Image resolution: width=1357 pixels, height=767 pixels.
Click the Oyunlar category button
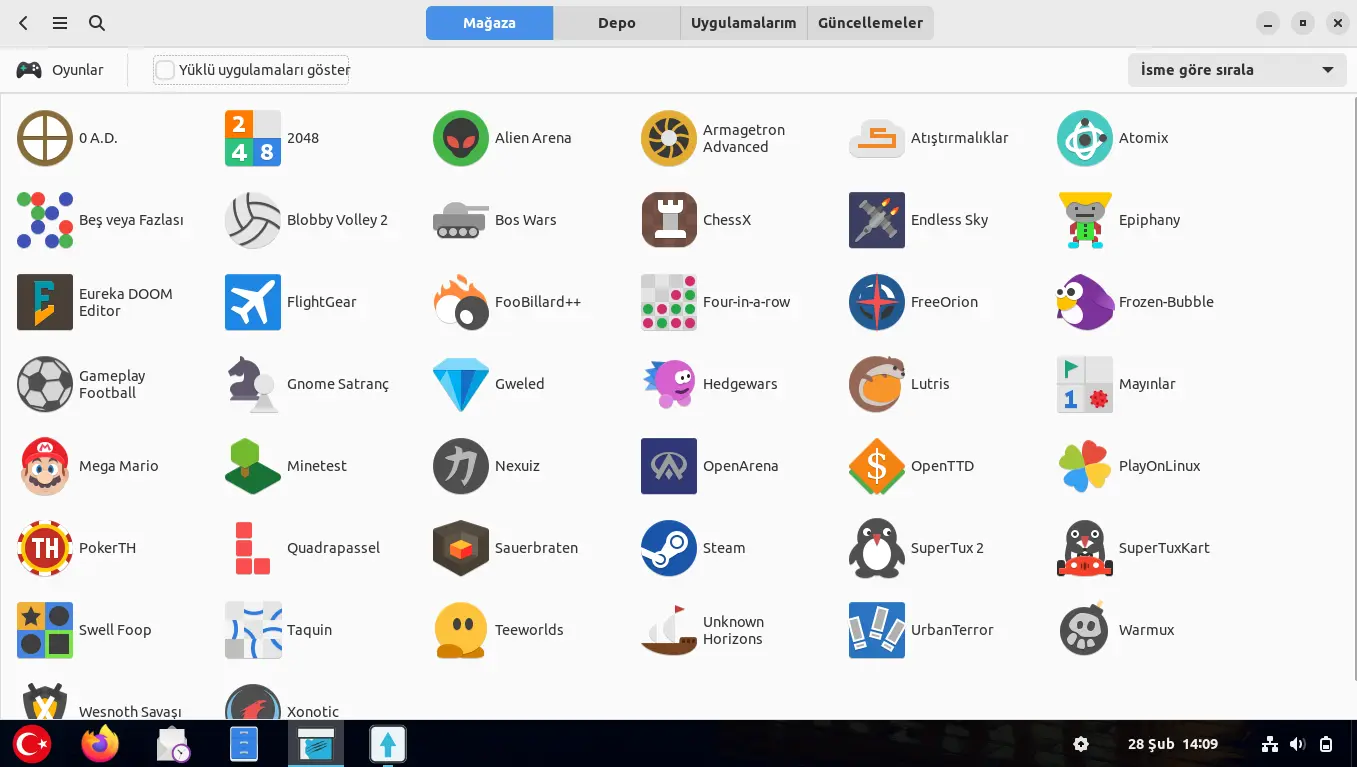(x=60, y=70)
